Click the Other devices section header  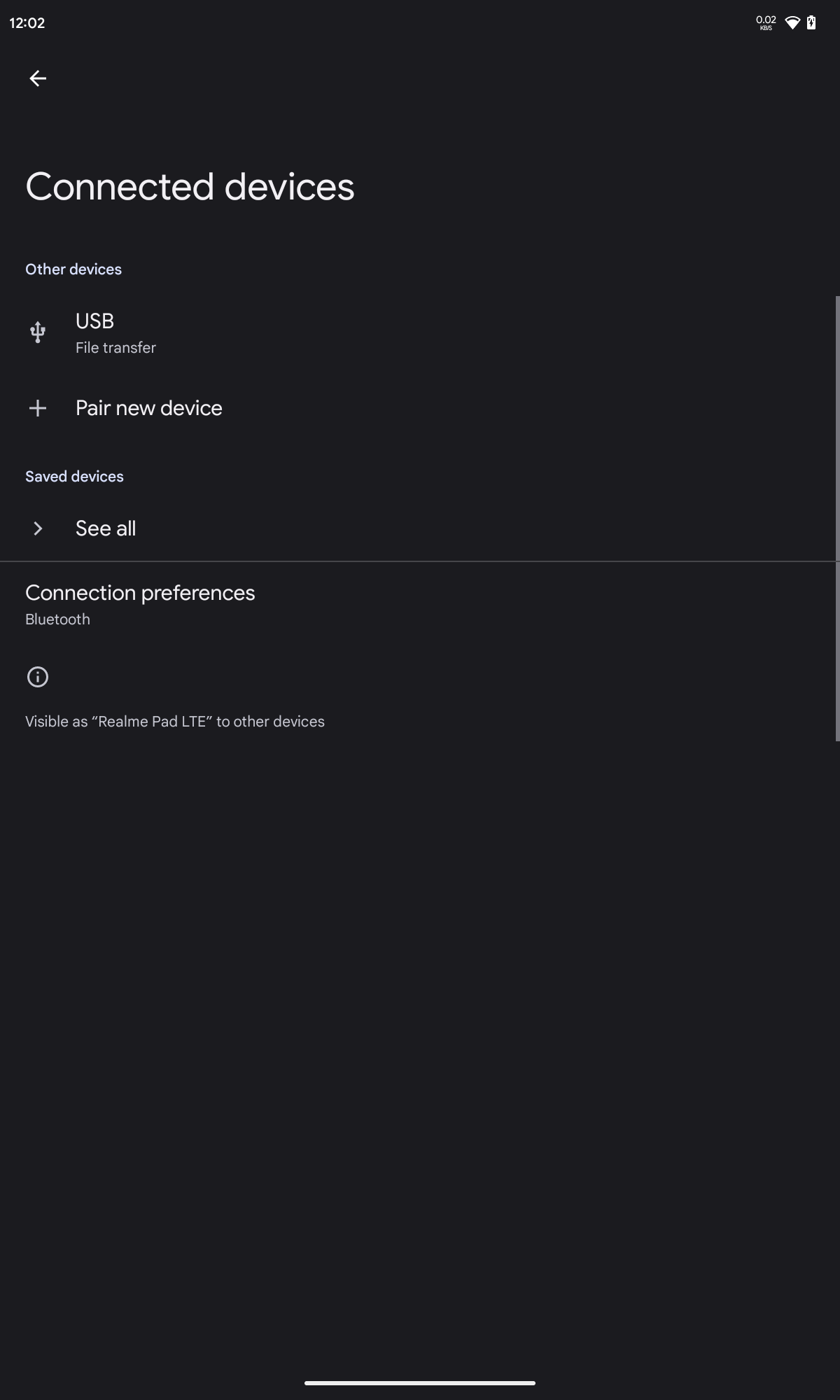pyautogui.click(x=73, y=269)
